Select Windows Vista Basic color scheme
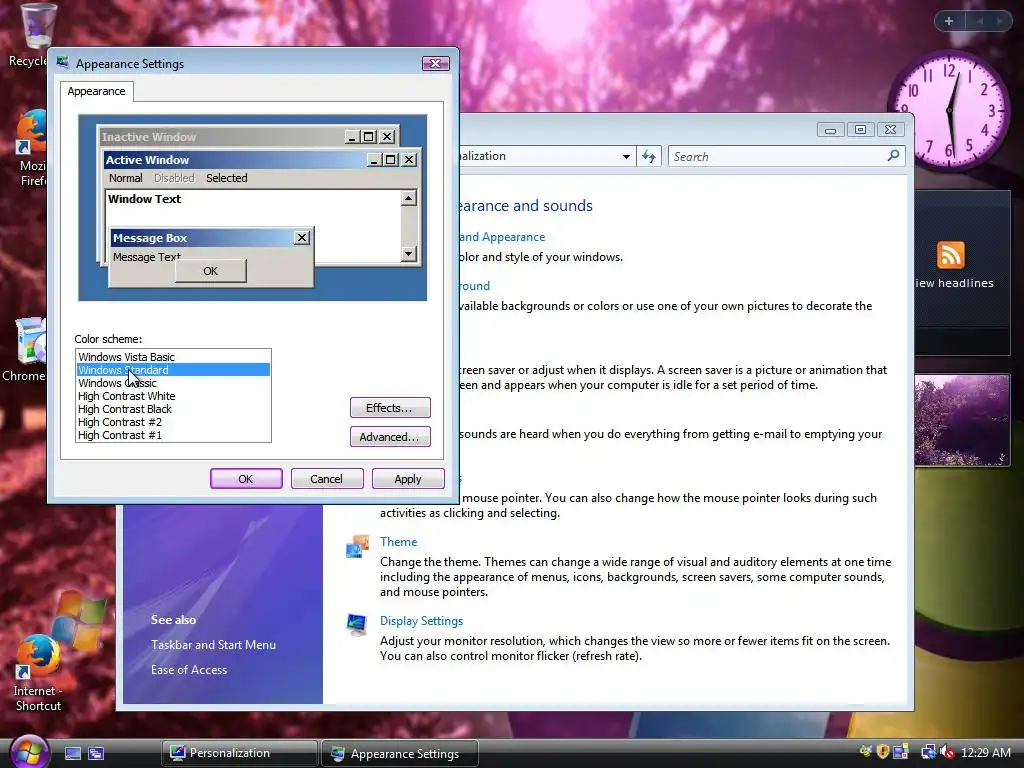The width and height of the screenshot is (1024, 768). point(173,357)
